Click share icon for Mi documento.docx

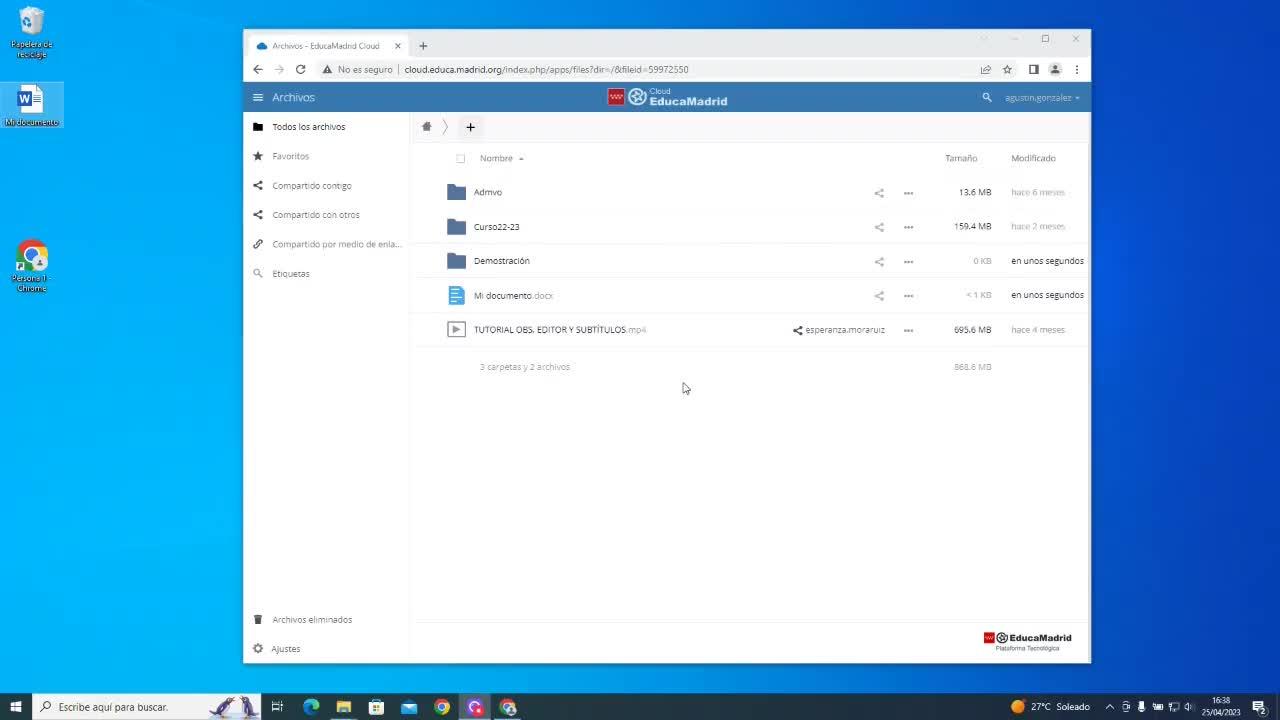pos(879,296)
